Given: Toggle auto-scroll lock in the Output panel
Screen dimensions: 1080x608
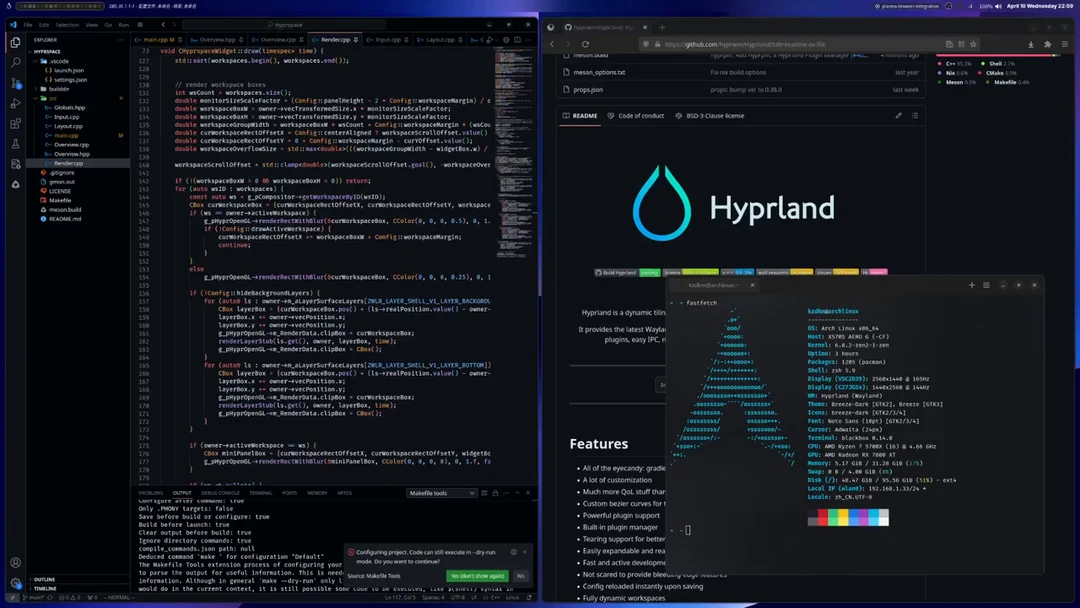Looking at the screenshot, I should click(x=496, y=492).
